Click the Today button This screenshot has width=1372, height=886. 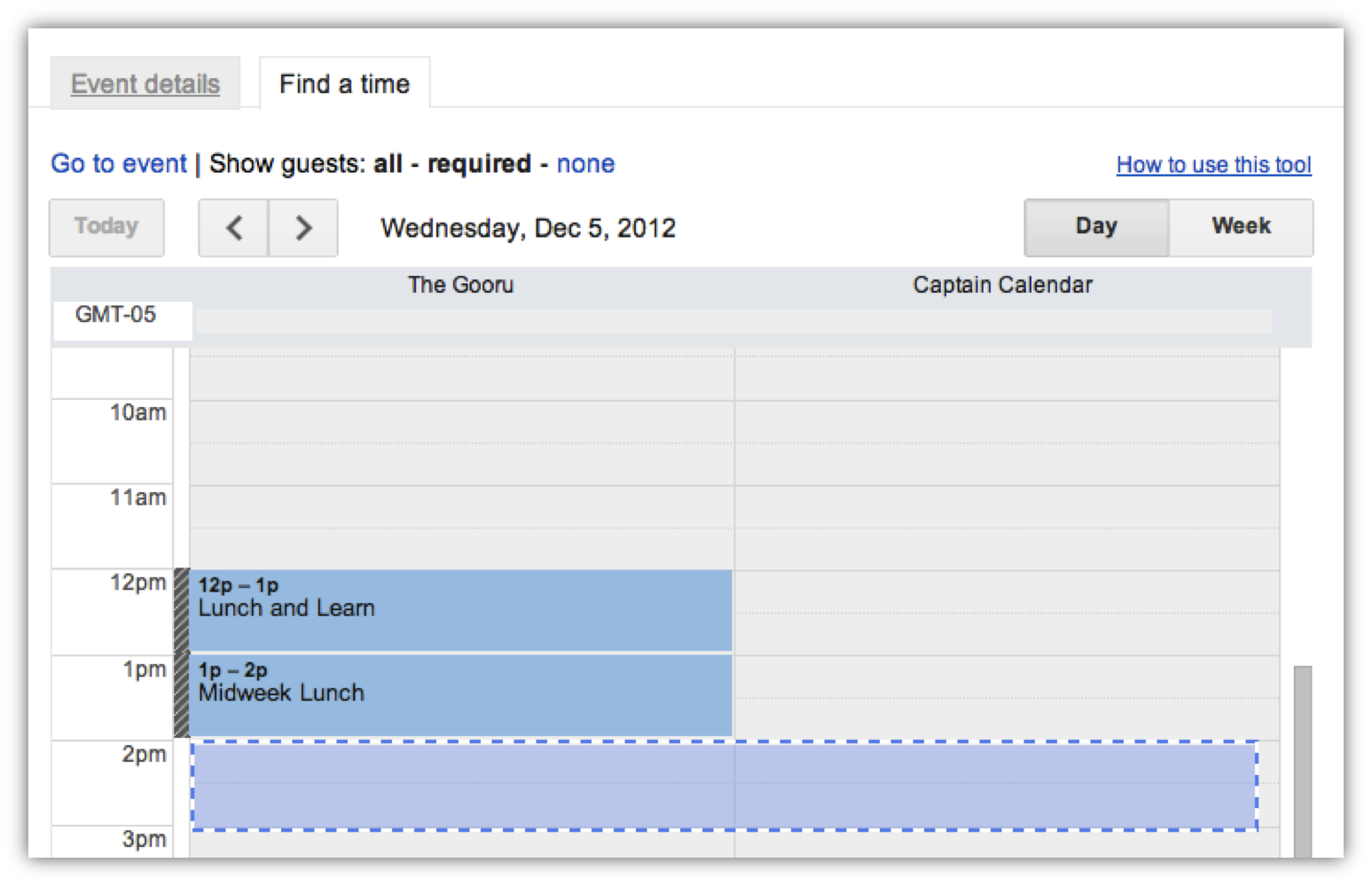(x=106, y=227)
